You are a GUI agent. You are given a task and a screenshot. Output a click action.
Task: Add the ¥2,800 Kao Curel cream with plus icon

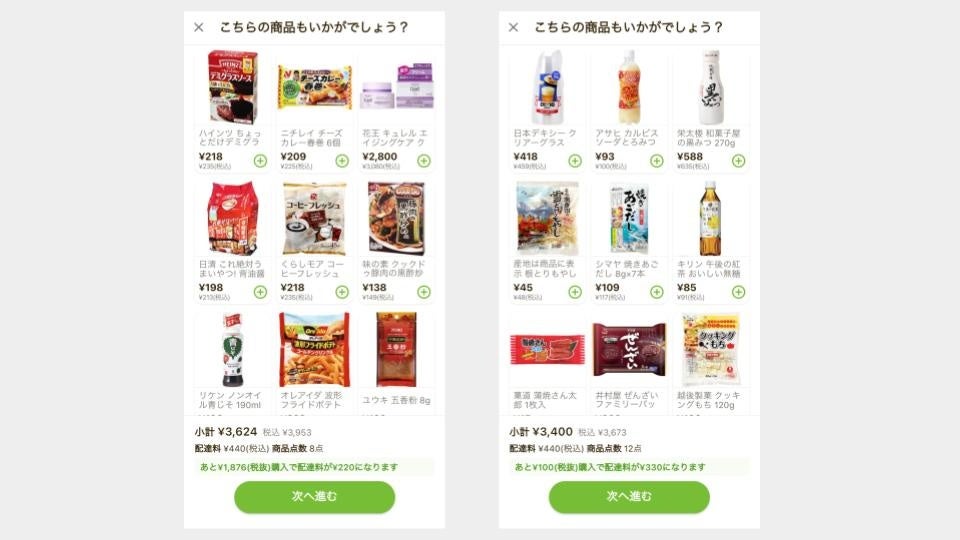424,161
